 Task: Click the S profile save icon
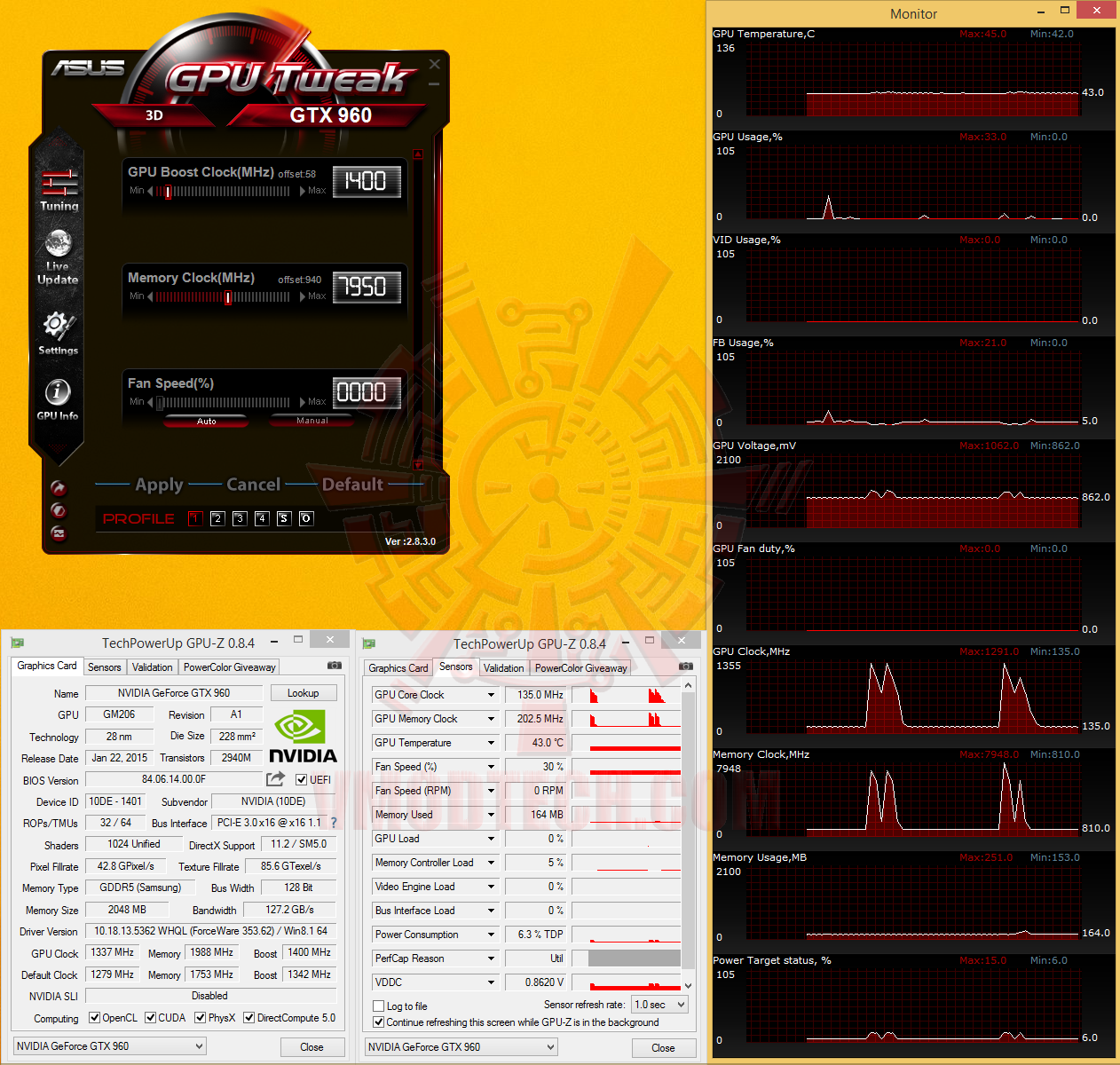click(x=284, y=518)
